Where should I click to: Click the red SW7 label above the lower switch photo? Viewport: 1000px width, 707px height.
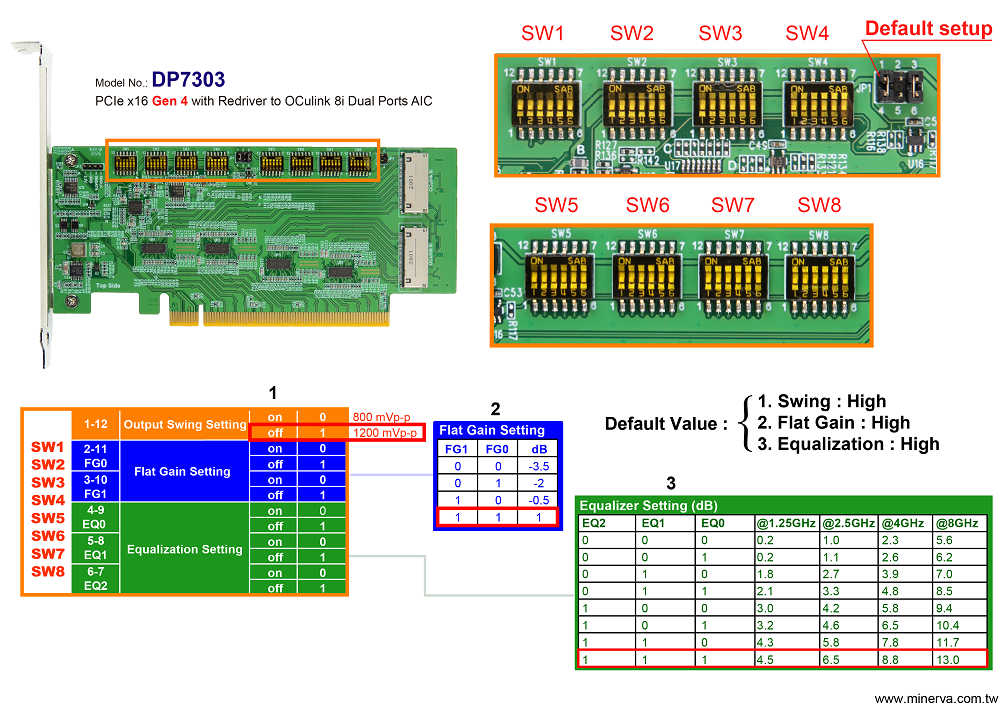coord(733,205)
